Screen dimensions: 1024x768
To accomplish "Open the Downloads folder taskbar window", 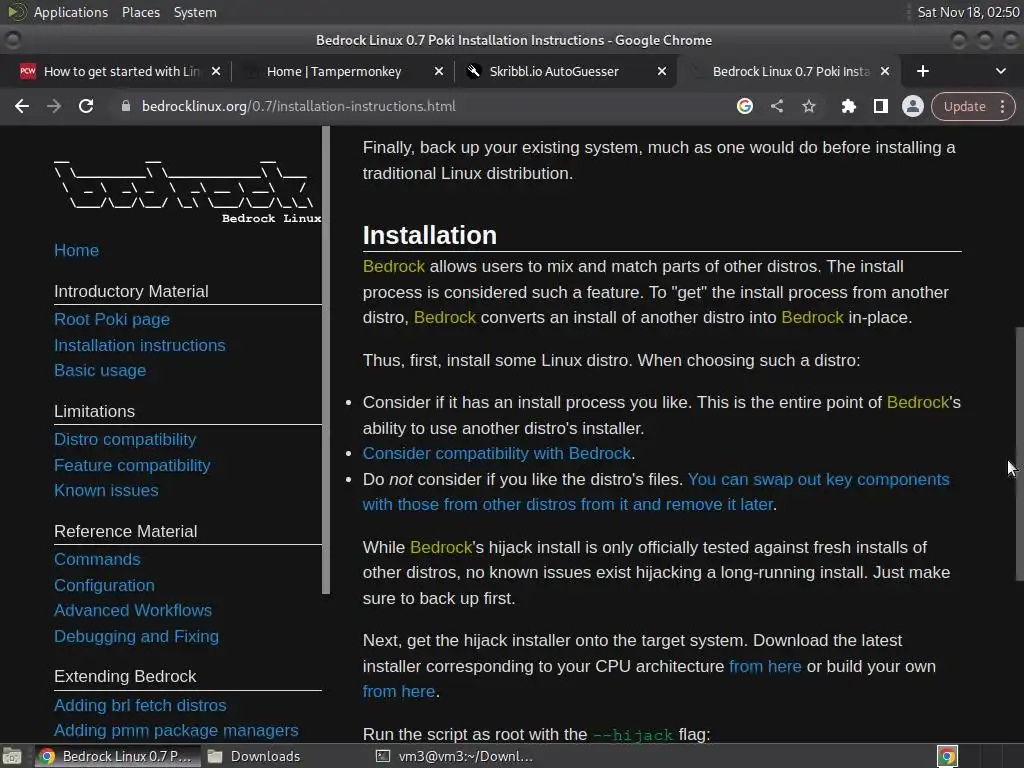I will coord(254,756).
